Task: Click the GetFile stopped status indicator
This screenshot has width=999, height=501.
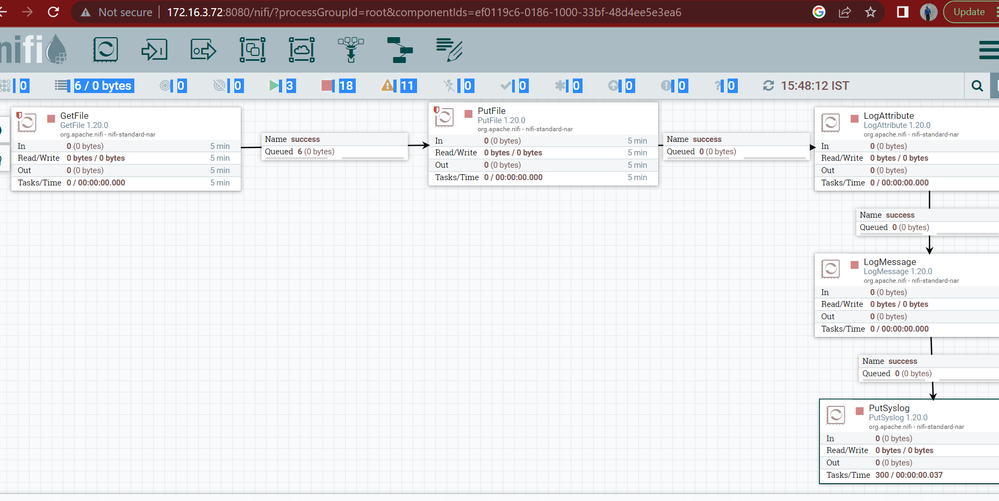Action: click(x=51, y=119)
